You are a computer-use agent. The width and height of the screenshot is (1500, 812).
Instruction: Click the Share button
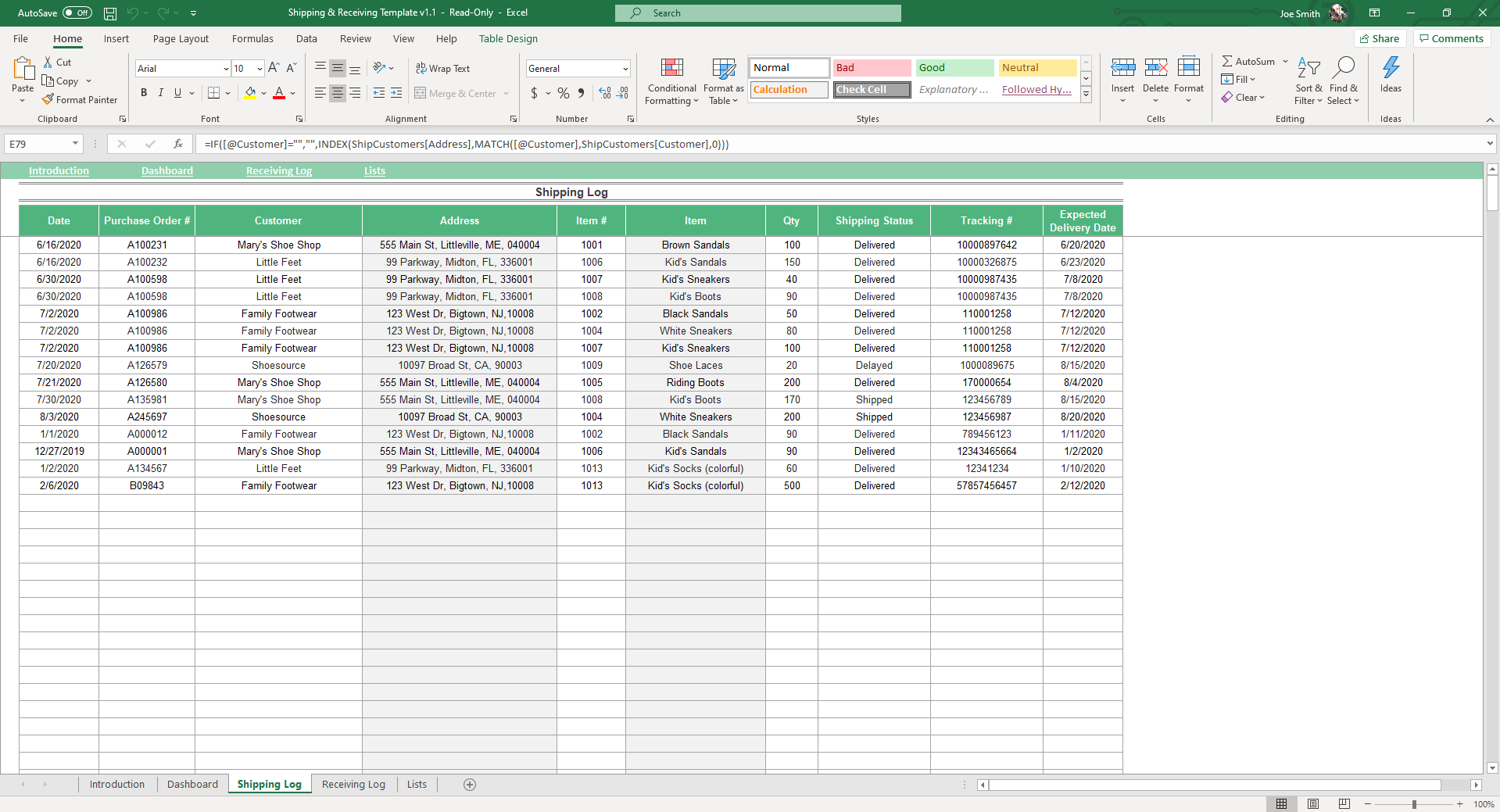(x=1380, y=38)
